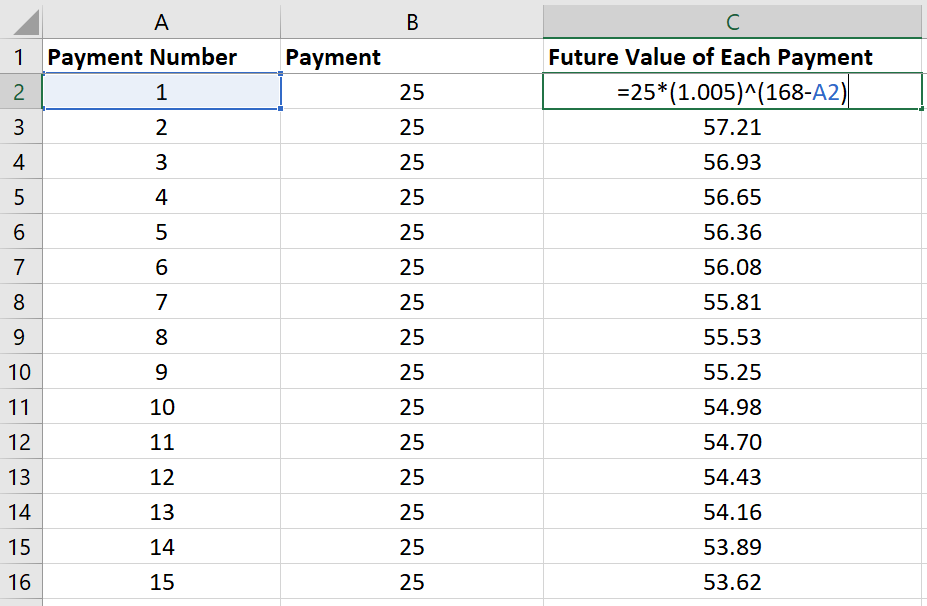Click the cell containing 53.62

[x=732, y=582]
